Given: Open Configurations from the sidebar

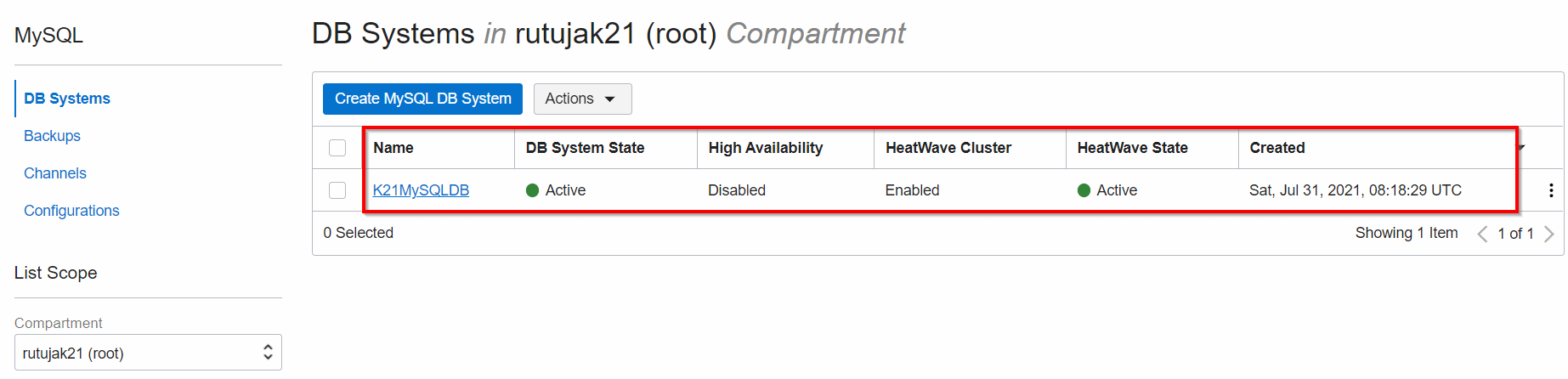Looking at the screenshot, I should [71, 211].
